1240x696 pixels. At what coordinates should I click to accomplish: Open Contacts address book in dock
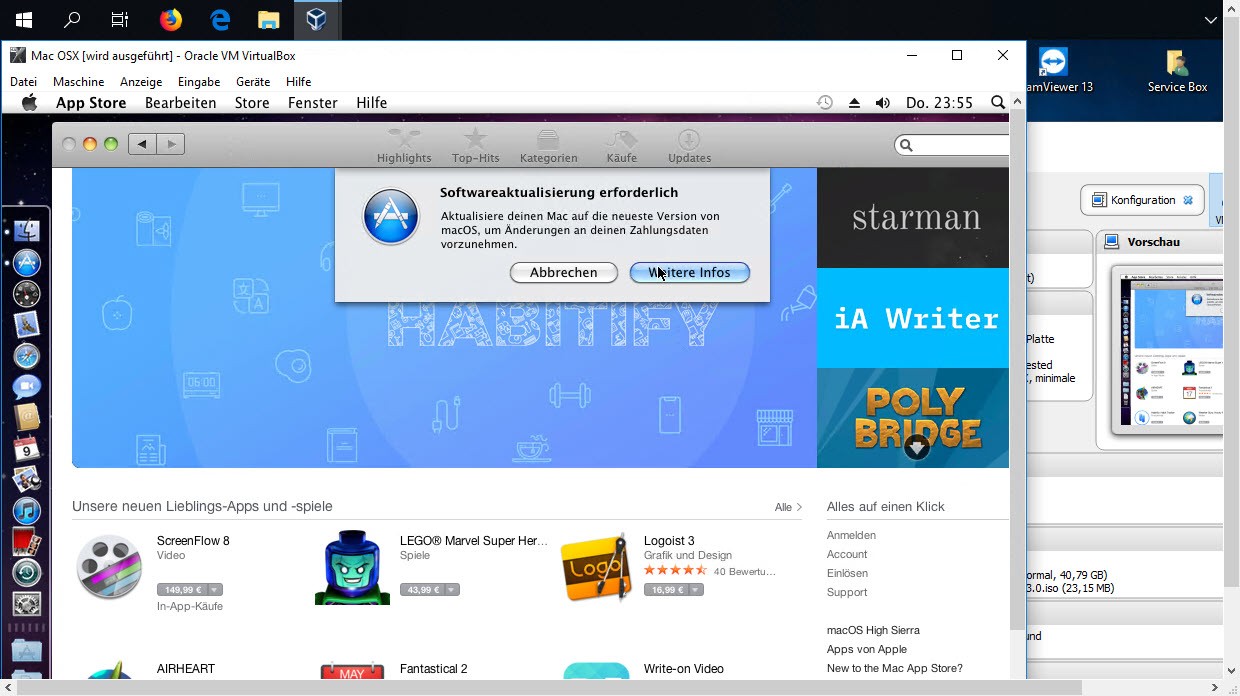tap(26, 417)
